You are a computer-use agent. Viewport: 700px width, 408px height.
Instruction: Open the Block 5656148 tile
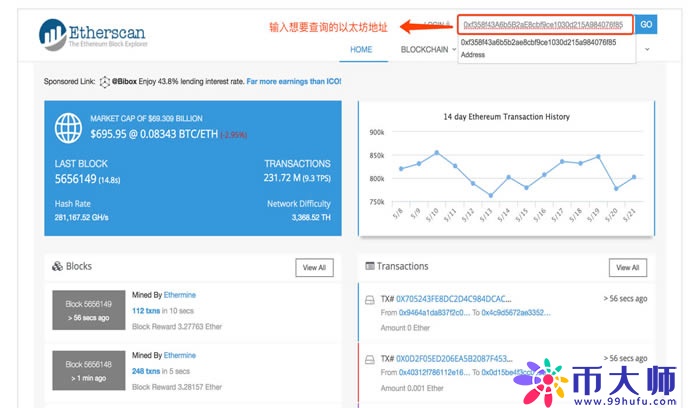click(89, 371)
